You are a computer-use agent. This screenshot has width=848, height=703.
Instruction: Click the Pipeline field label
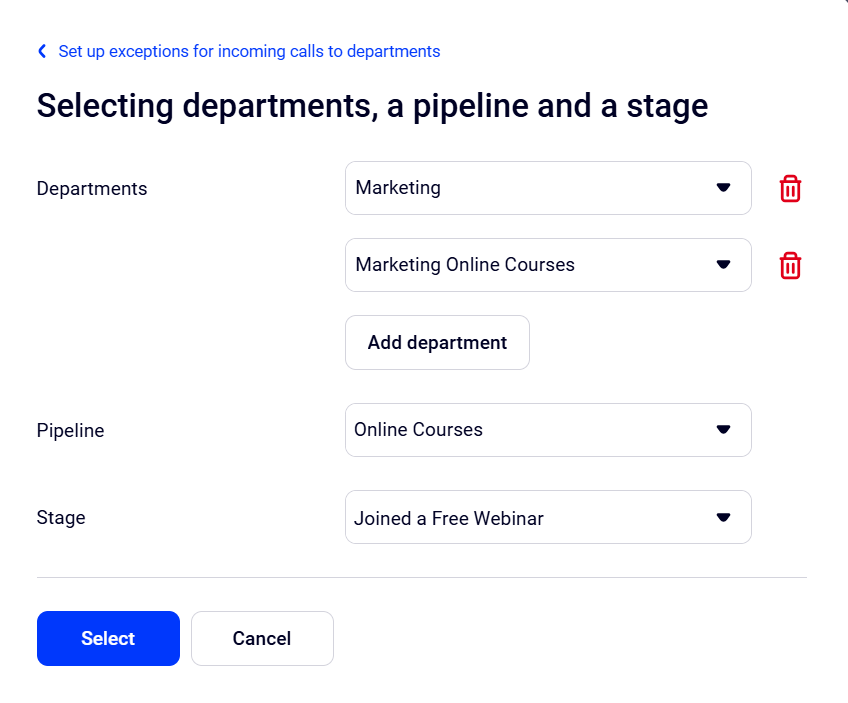70,431
